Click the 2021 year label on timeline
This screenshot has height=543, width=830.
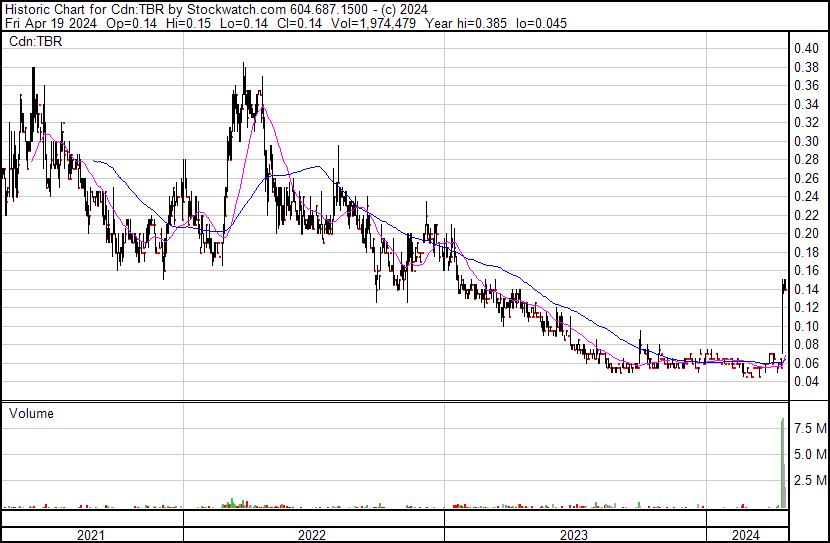click(91, 535)
